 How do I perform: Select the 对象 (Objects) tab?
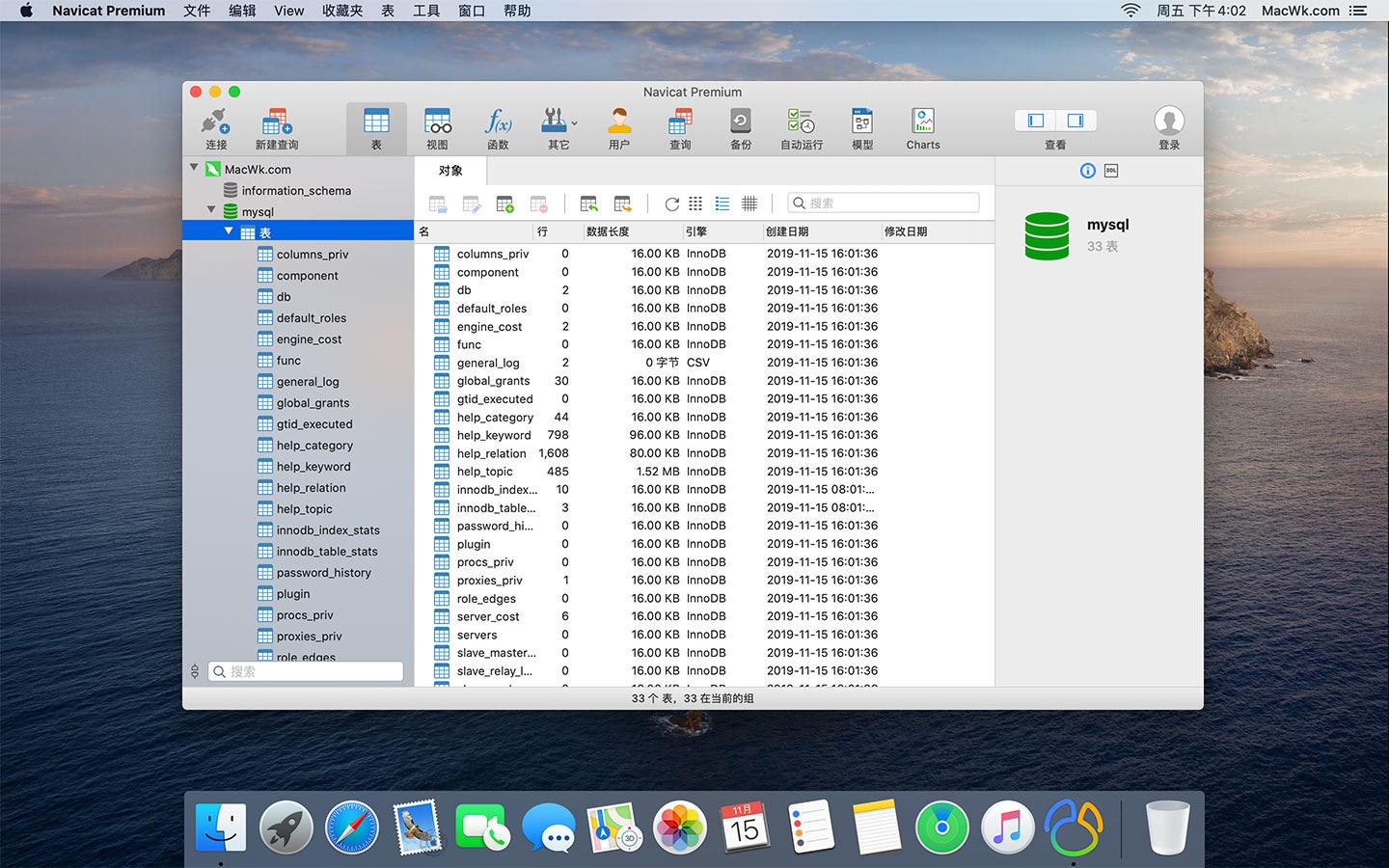tap(450, 171)
